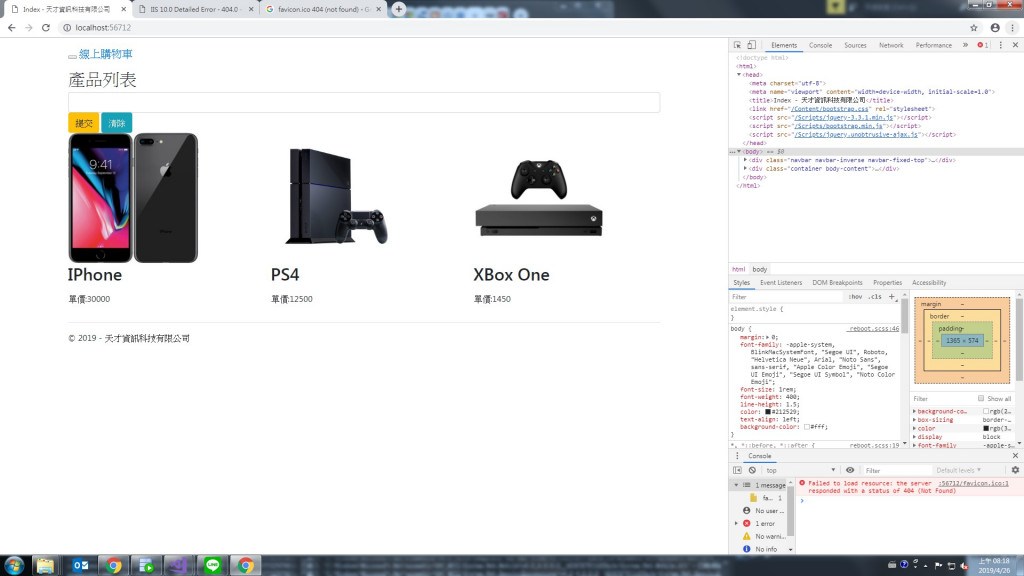Screen dimensions: 1024x576
Task: Create live expression eye icon
Action: [850, 470]
